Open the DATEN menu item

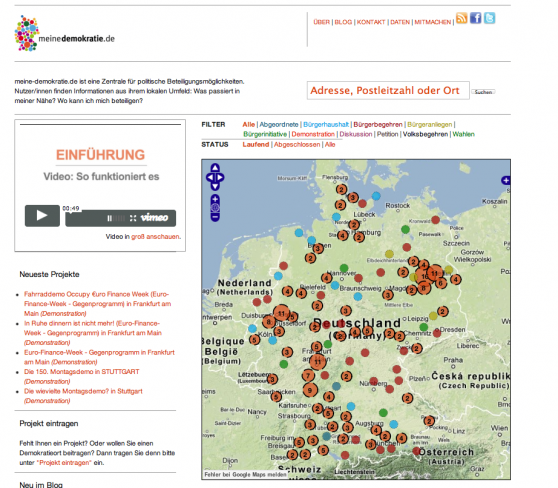(x=400, y=22)
